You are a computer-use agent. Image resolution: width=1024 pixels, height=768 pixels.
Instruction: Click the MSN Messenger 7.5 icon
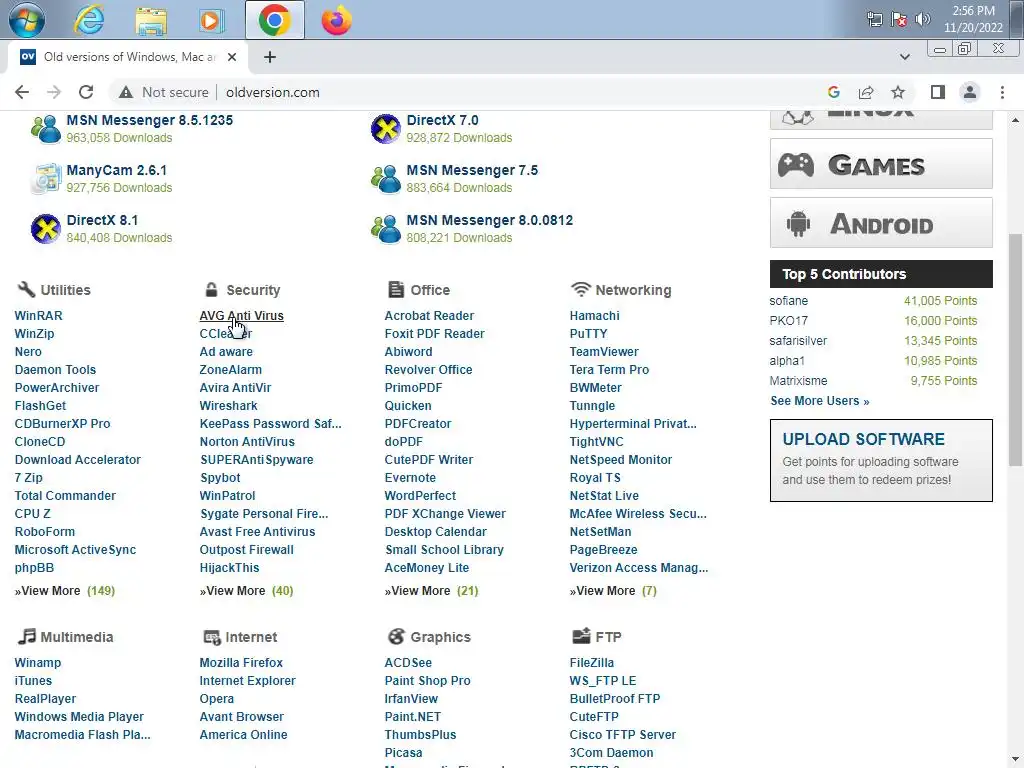(x=386, y=179)
